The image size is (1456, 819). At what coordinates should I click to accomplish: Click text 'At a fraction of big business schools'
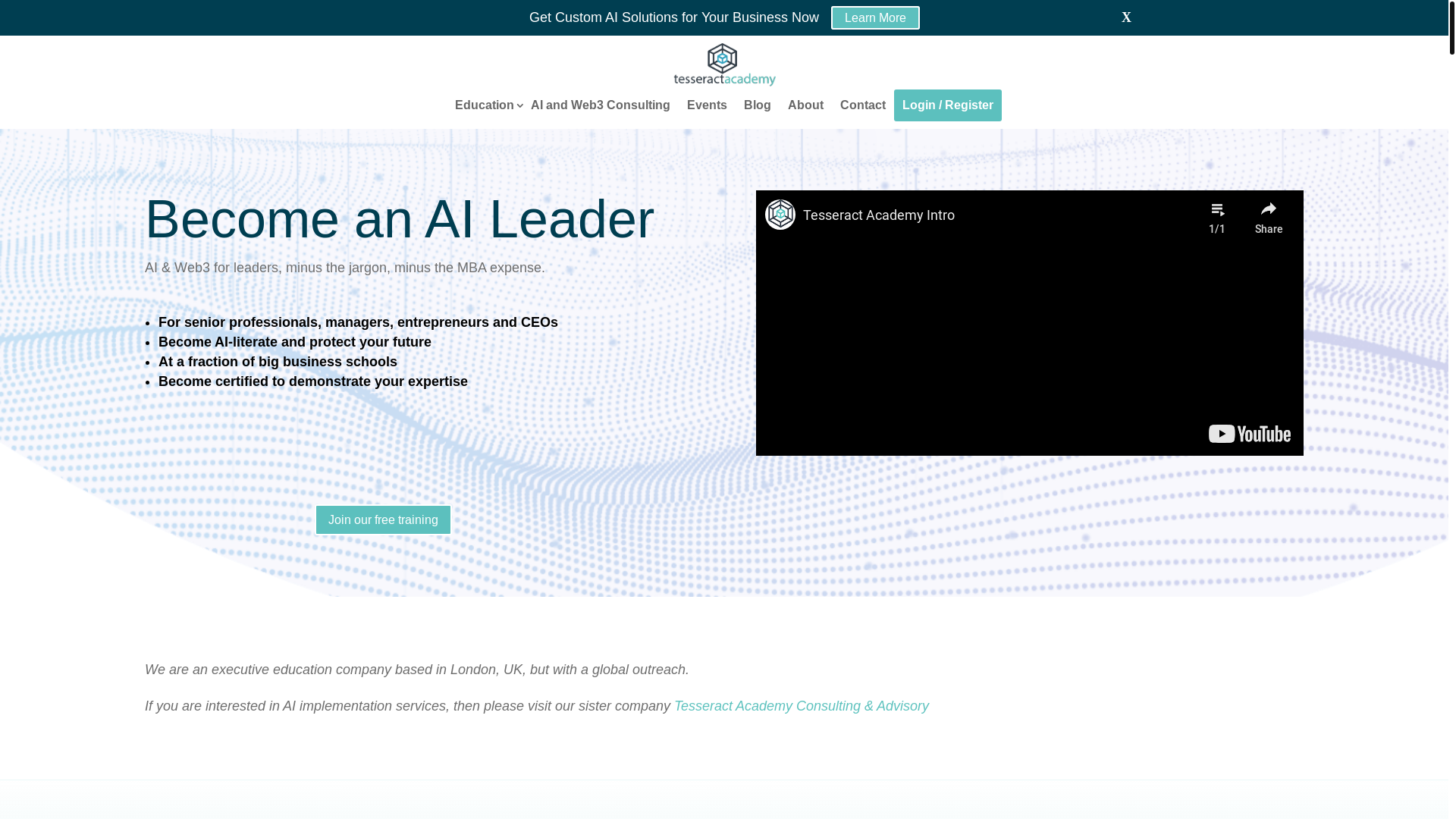[278, 362]
